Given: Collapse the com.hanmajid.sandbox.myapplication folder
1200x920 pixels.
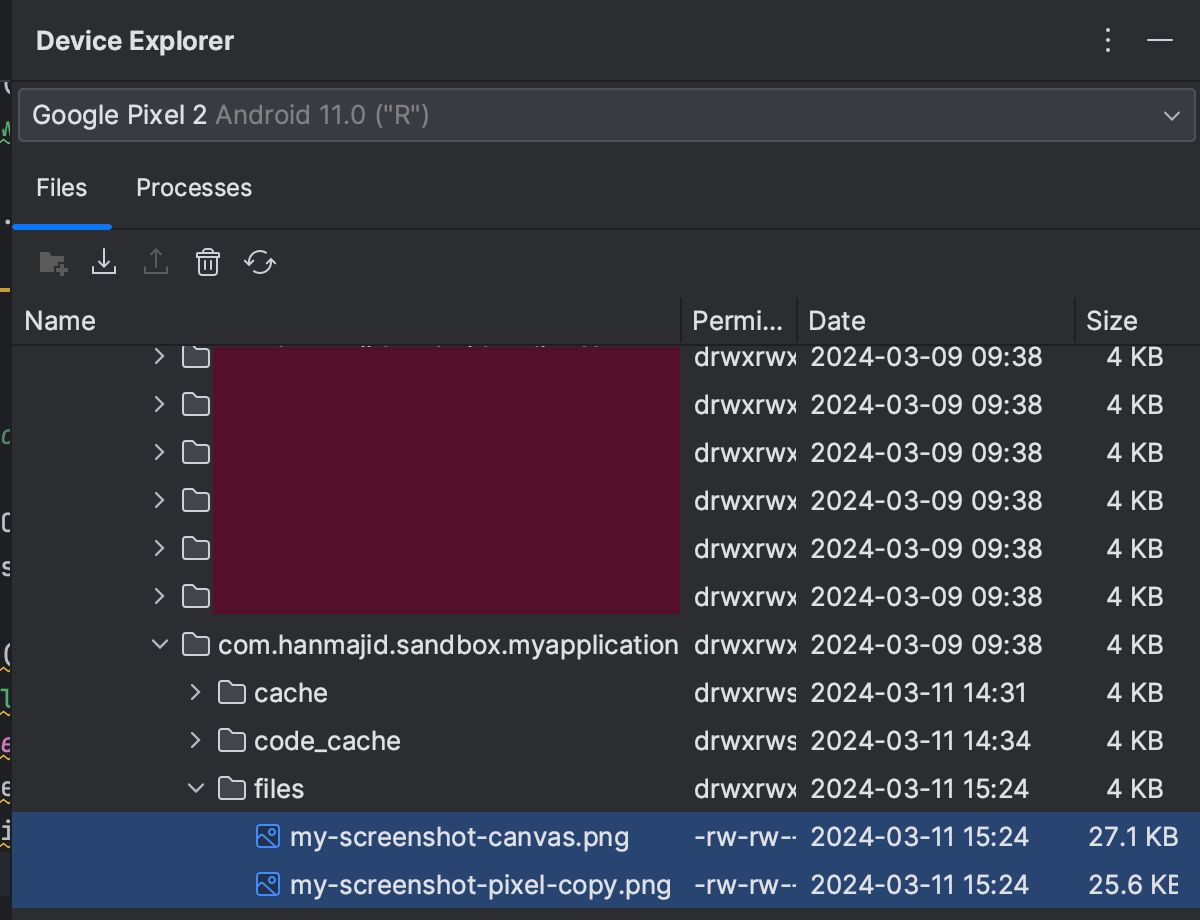Looking at the screenshot, I should coord(160,645).
